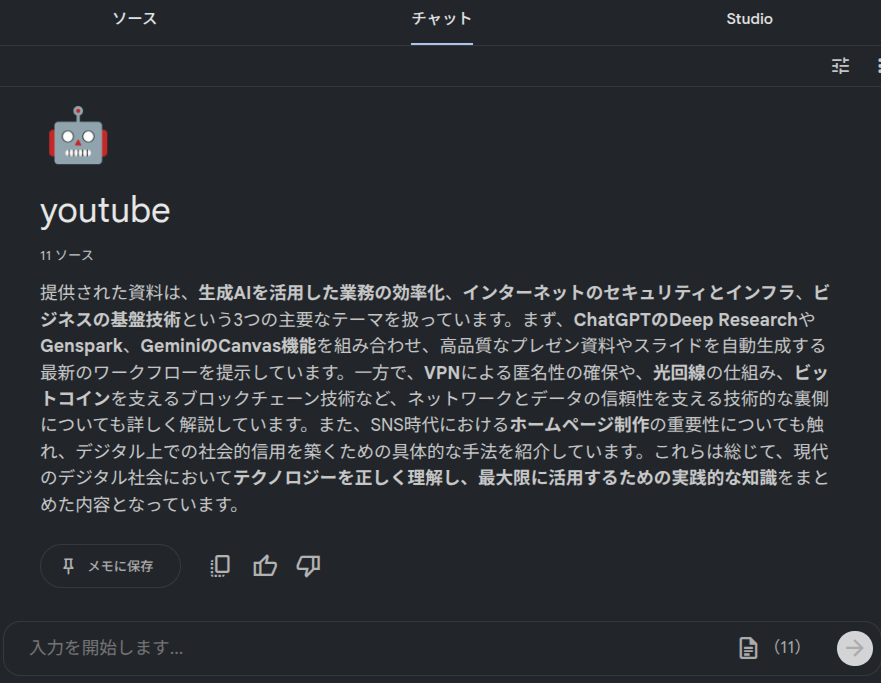
Task: Send the message with the arrow icon
Action: (854, 648)
